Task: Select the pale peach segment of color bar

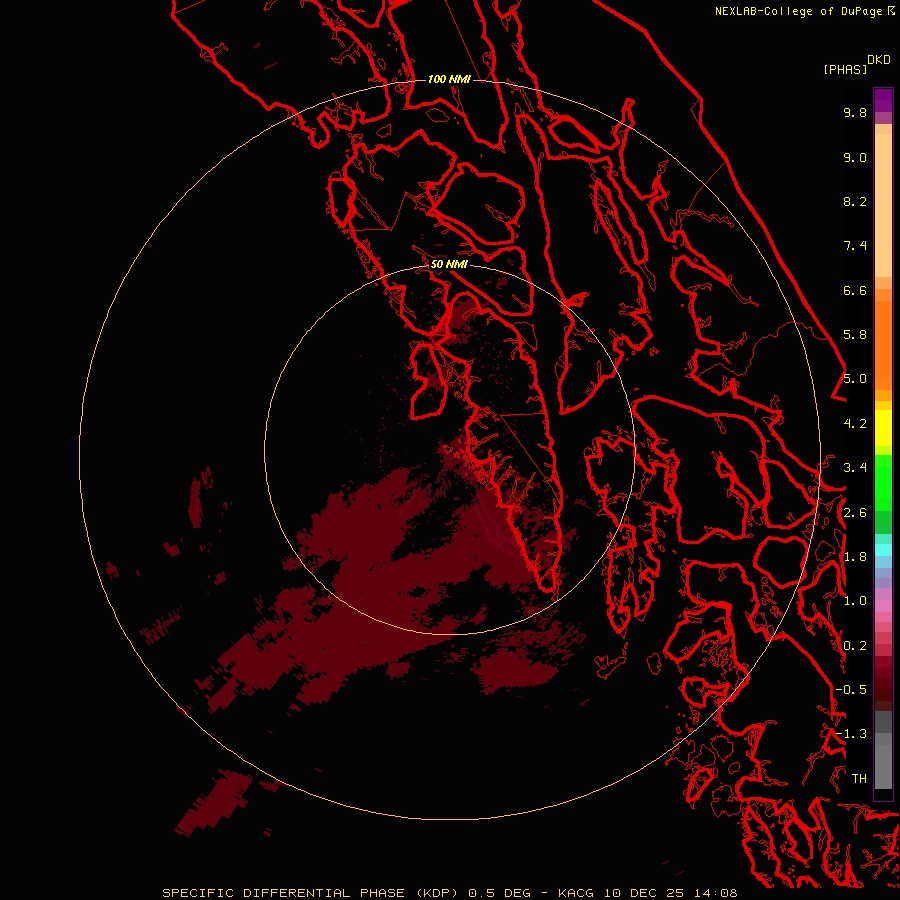Action: point(883,206)
